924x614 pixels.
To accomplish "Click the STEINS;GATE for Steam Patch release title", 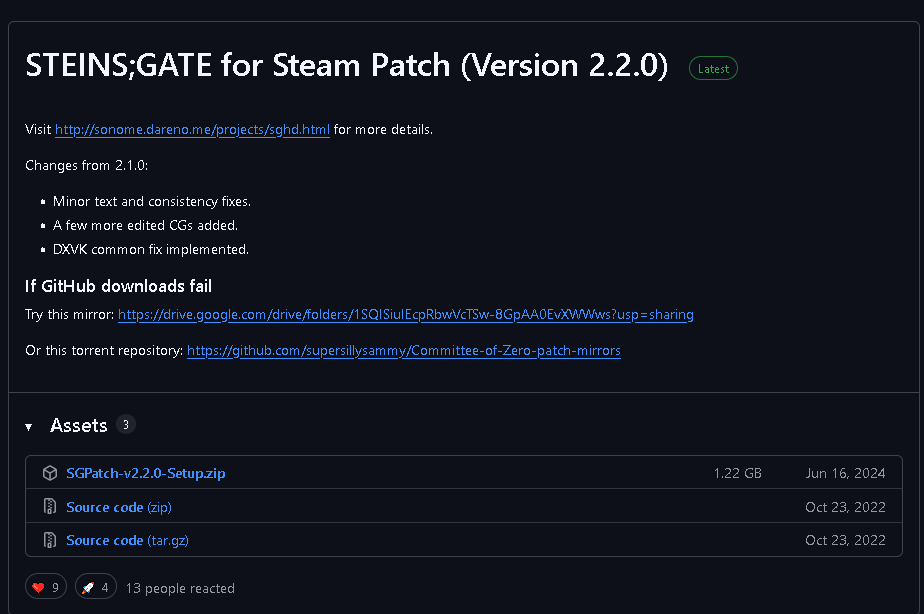I will [x=347, y=65].
